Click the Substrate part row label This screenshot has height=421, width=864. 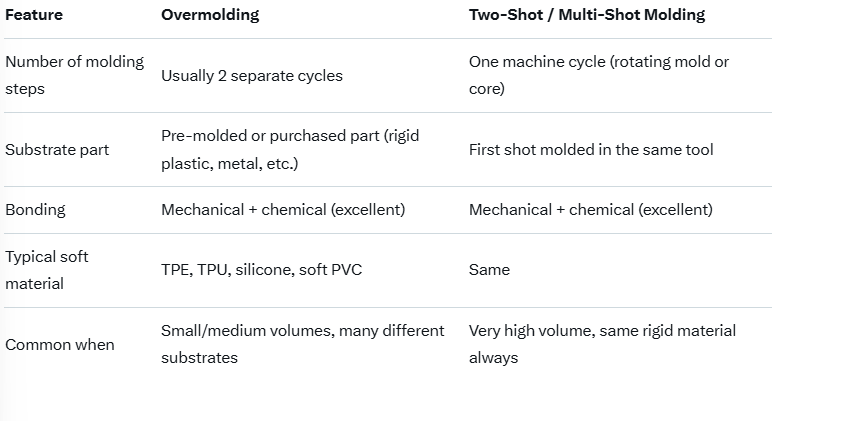click(57, 149)
